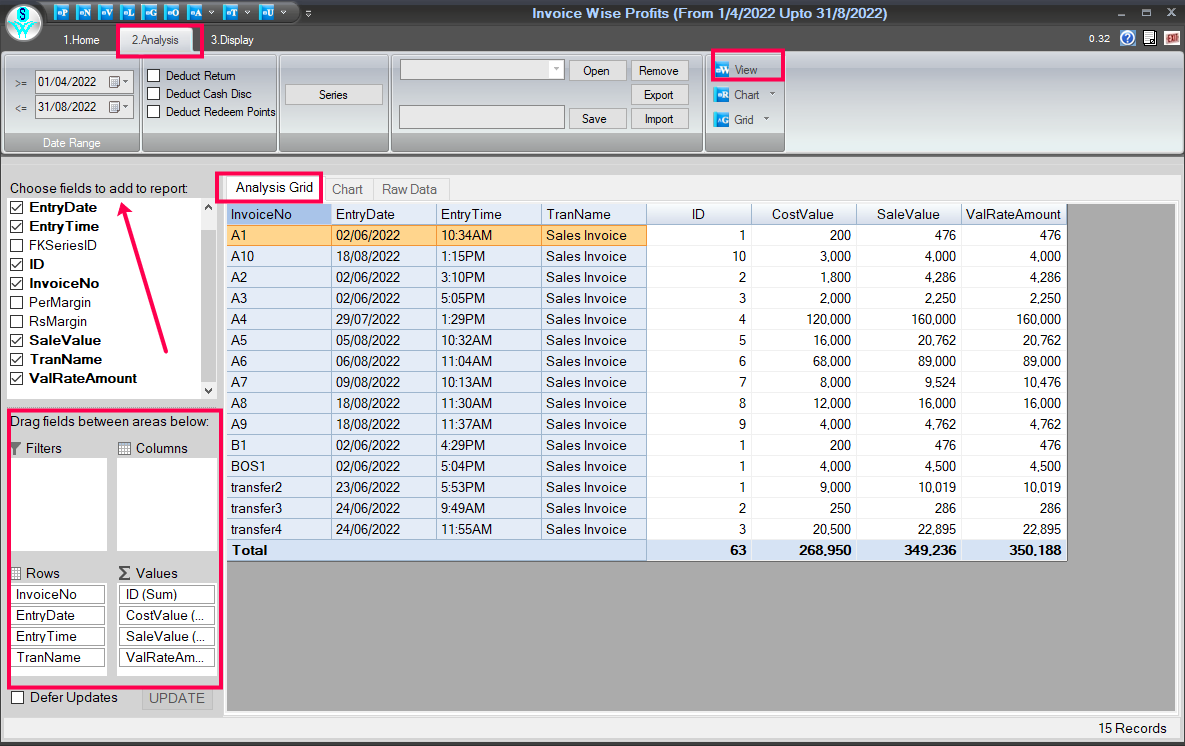
Task: Click the V quick access icon
Action: [x=106, y=12]
